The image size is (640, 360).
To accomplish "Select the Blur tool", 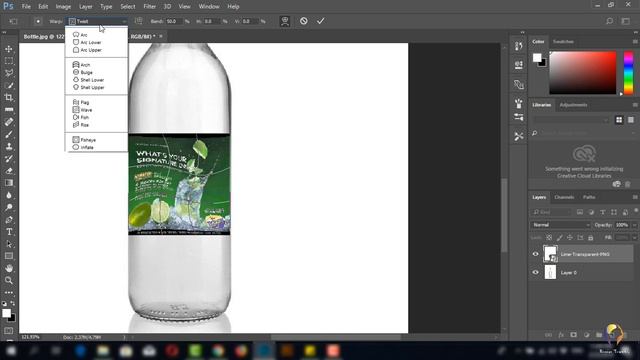I will 9,195.
